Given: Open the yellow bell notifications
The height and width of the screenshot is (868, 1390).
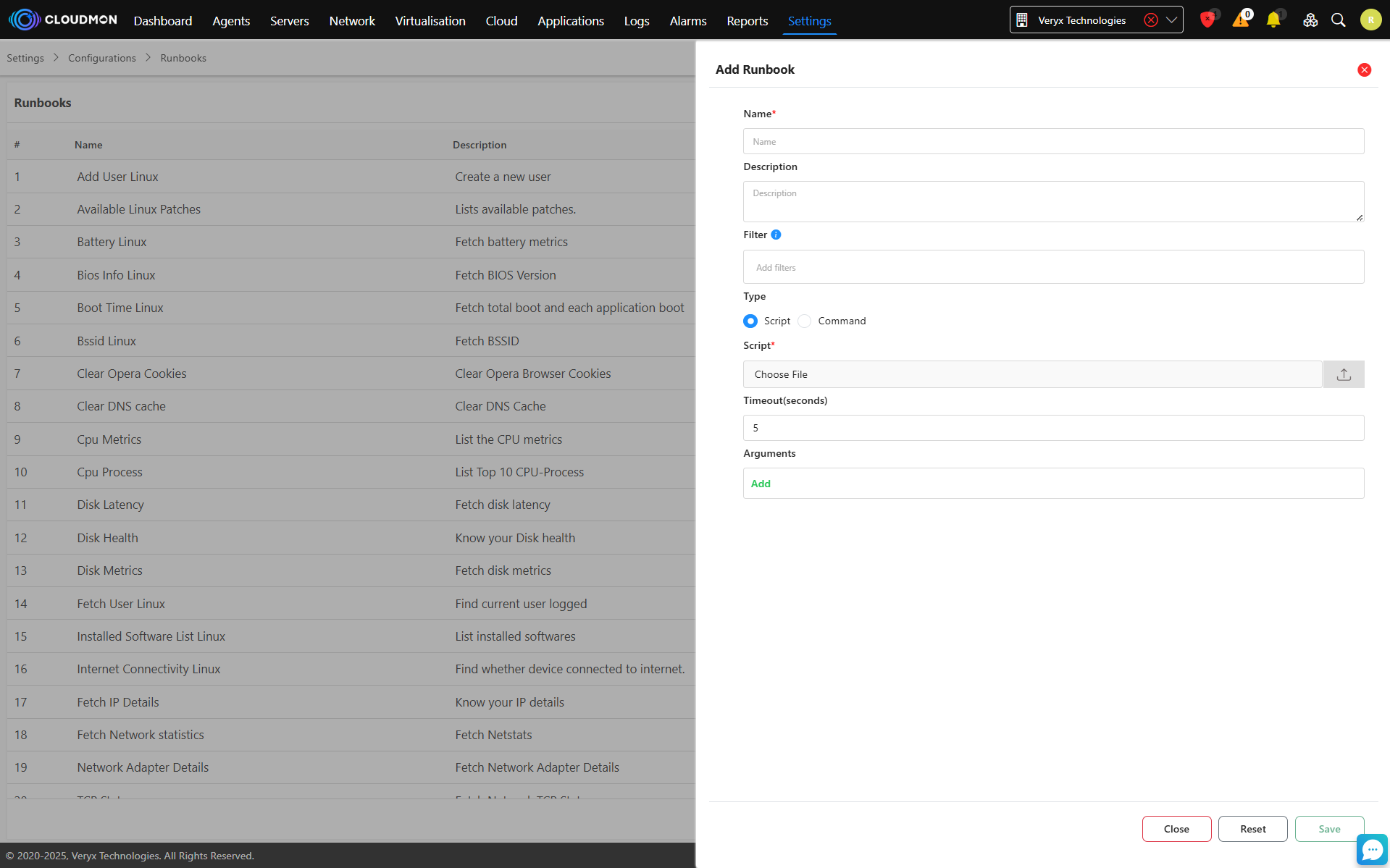Looking at the screenshot, I should [1273, 20].
